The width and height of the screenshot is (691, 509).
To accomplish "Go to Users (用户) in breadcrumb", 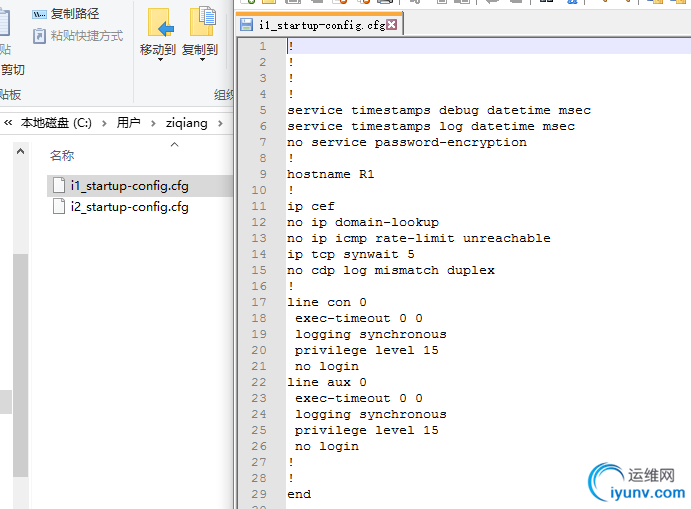I will coord(128,123).
